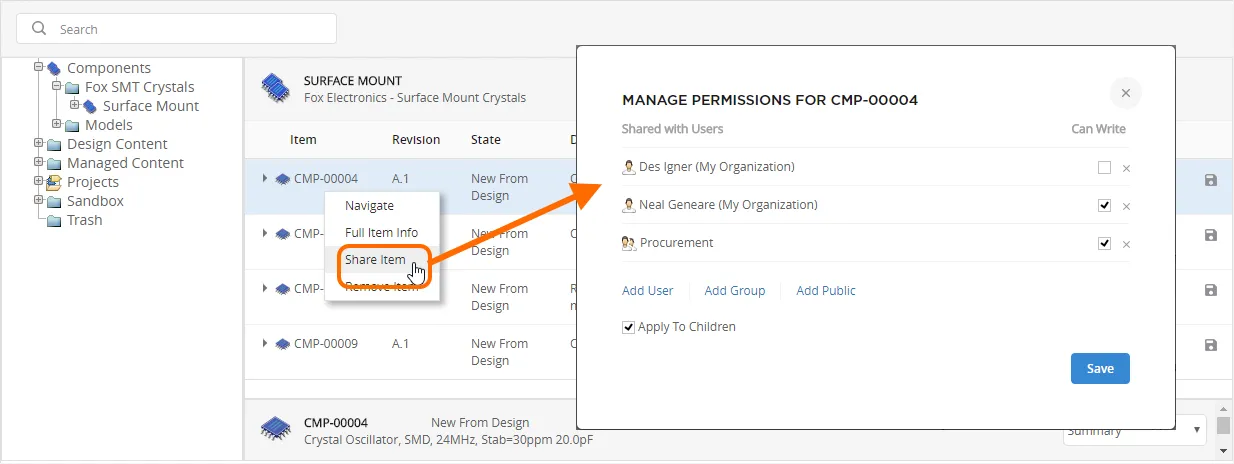
Task: Expand the Design Content tree node
Action: pyautogui.click(x=39, y=143)
